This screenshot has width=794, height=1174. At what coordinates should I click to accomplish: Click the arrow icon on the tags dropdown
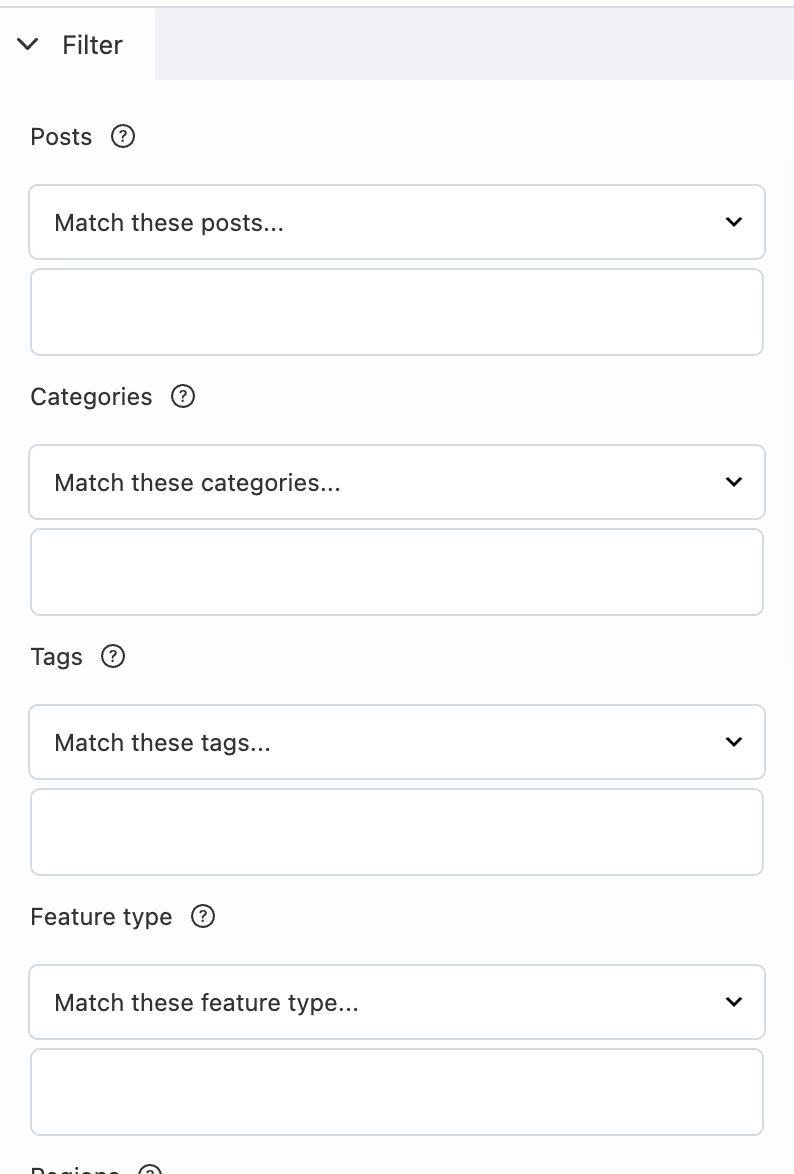[x=734, y=742]
